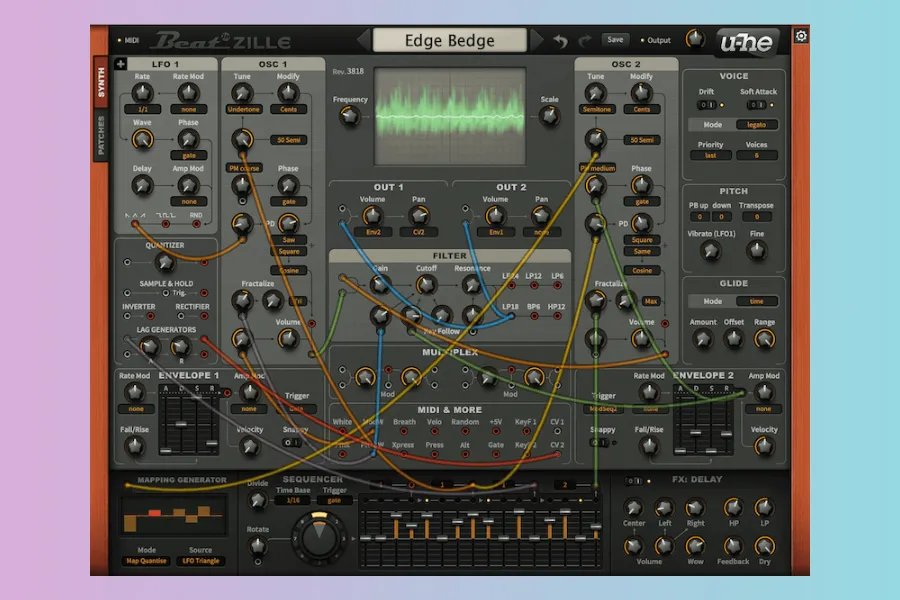Open OSC 2 Tune 'Semitone' selector
The height and width of the screenshot is (600, 900).
coord(597,109)
